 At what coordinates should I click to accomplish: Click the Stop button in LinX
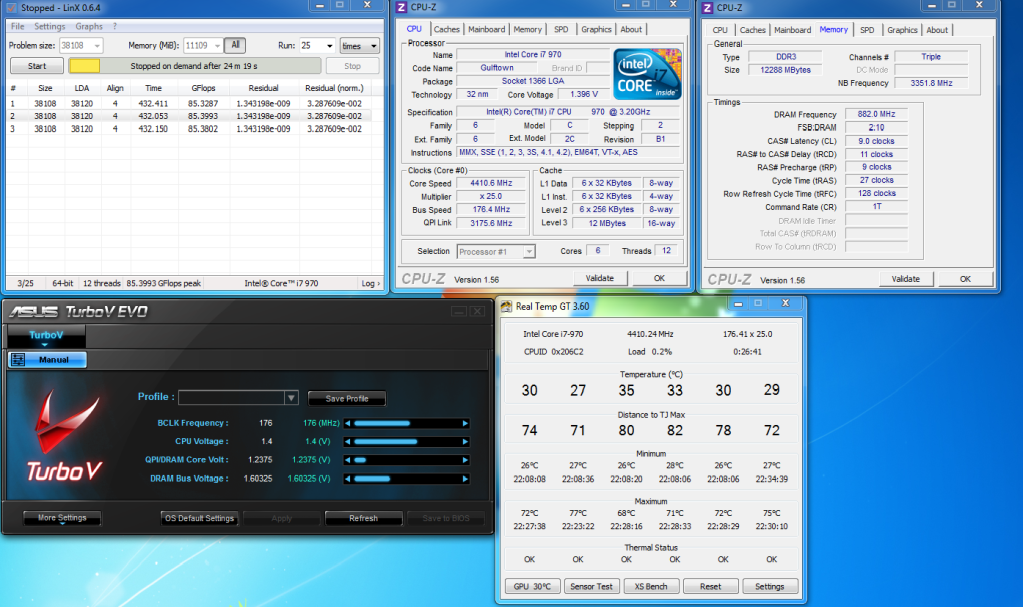[352, 66]
